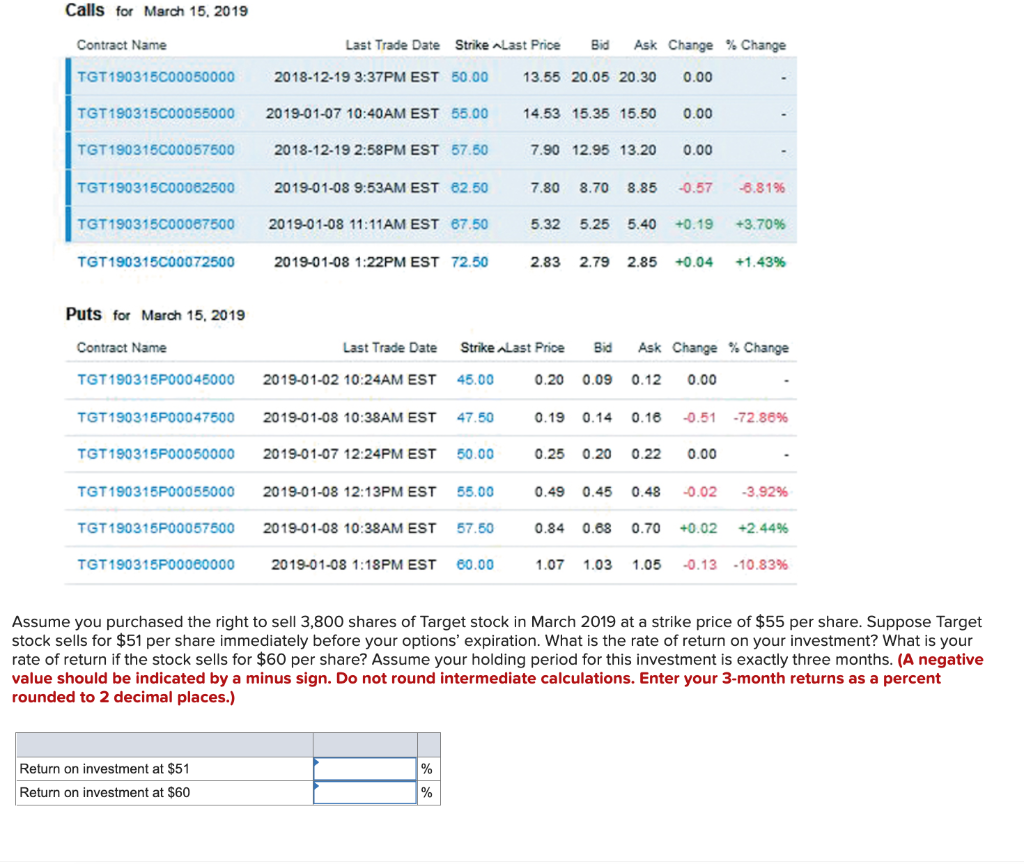
Task: Click strike price 57.50 in Puts table
Action: [474, 528]
